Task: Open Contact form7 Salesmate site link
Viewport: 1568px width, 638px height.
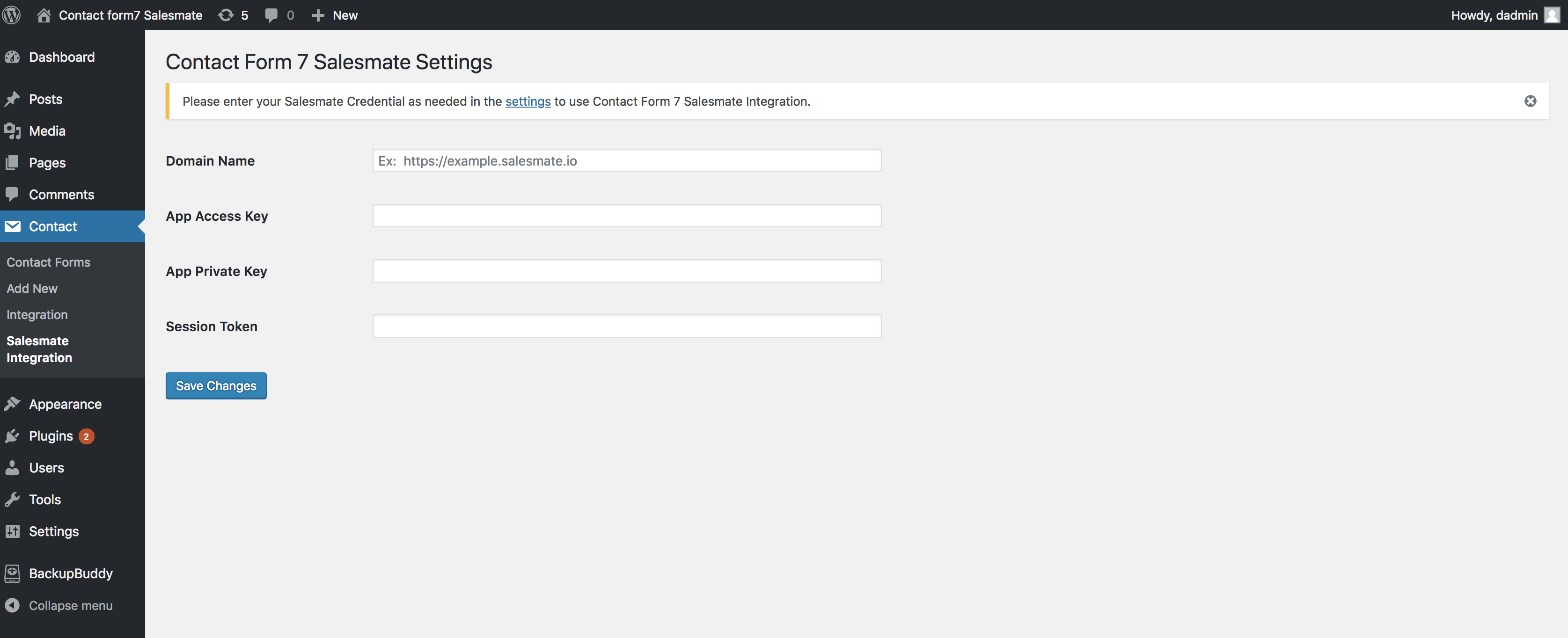Action: 130,15
